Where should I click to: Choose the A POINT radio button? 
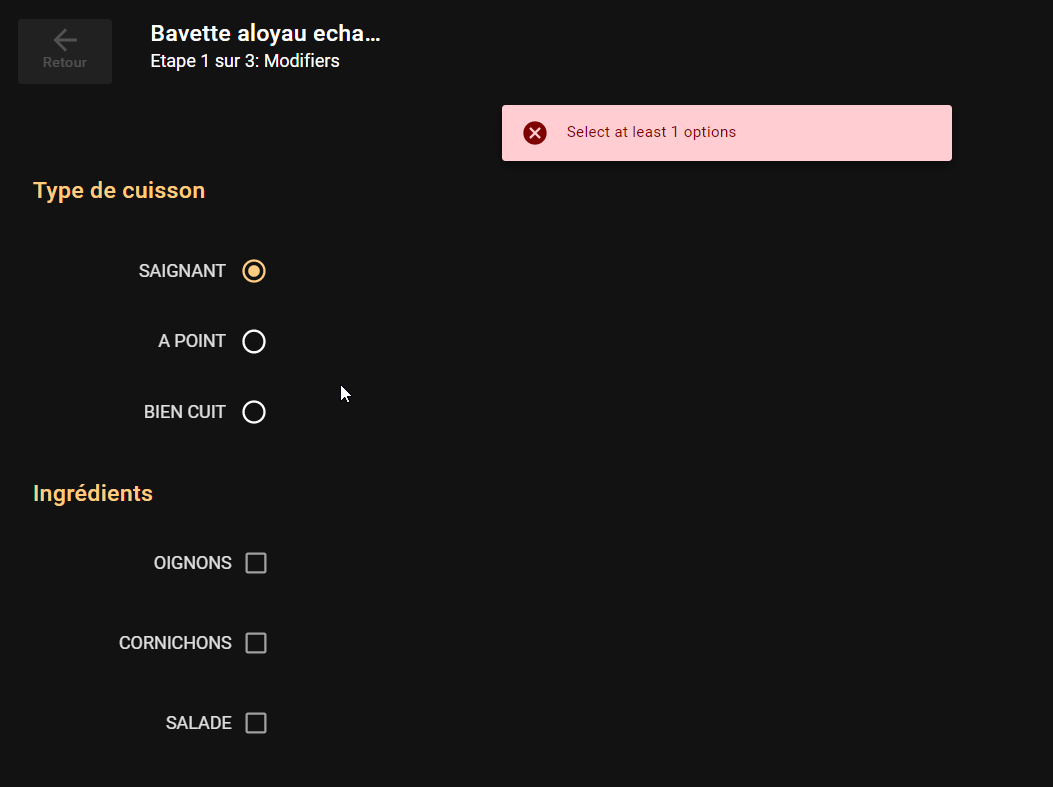click(x=254, y=342)
